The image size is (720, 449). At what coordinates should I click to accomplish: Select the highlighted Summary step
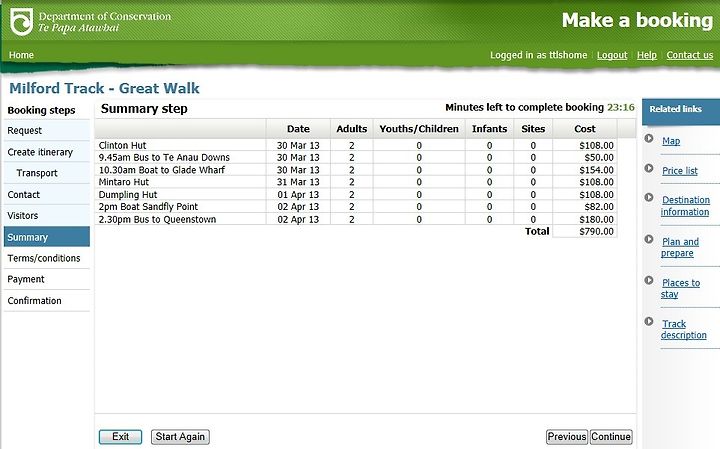tap(46, 237)
